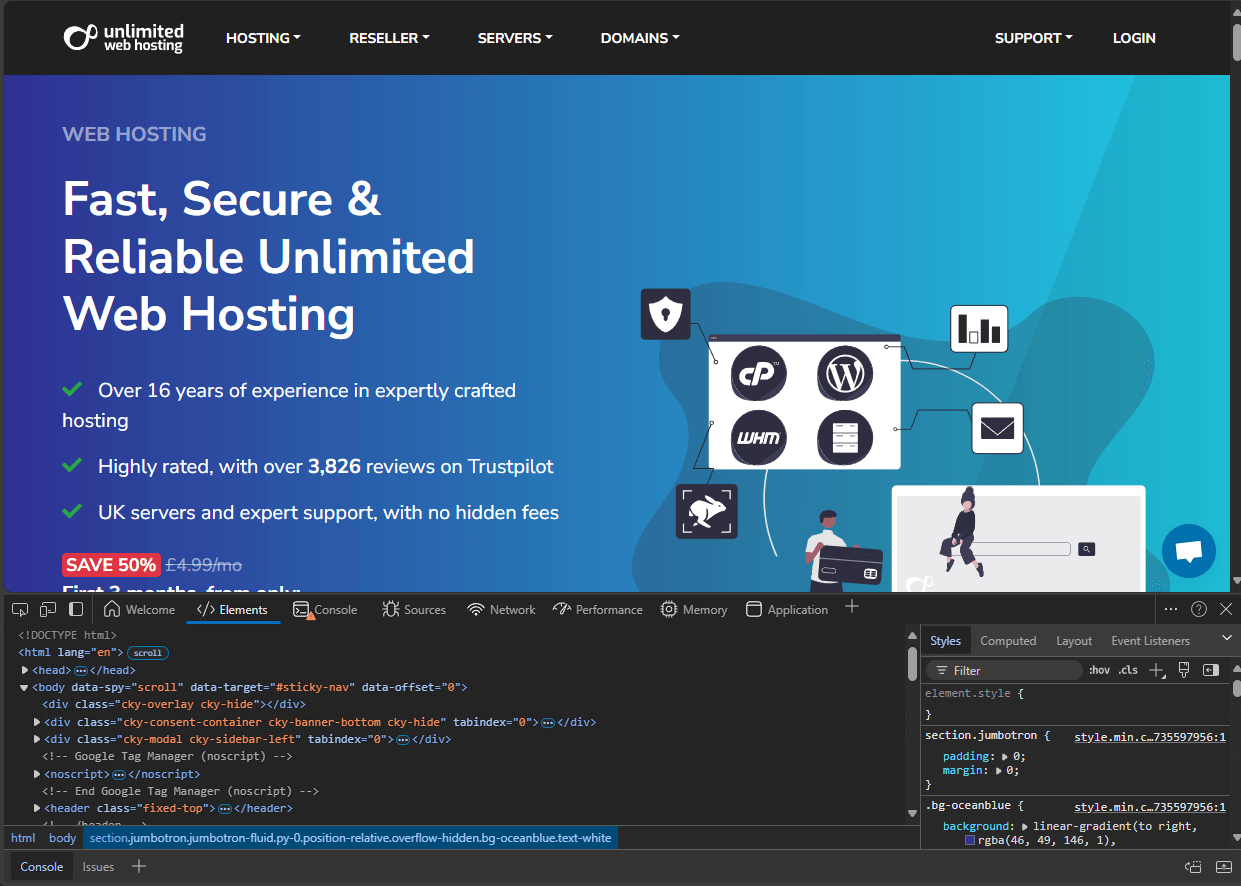Expand the head element node

point(26,670)
